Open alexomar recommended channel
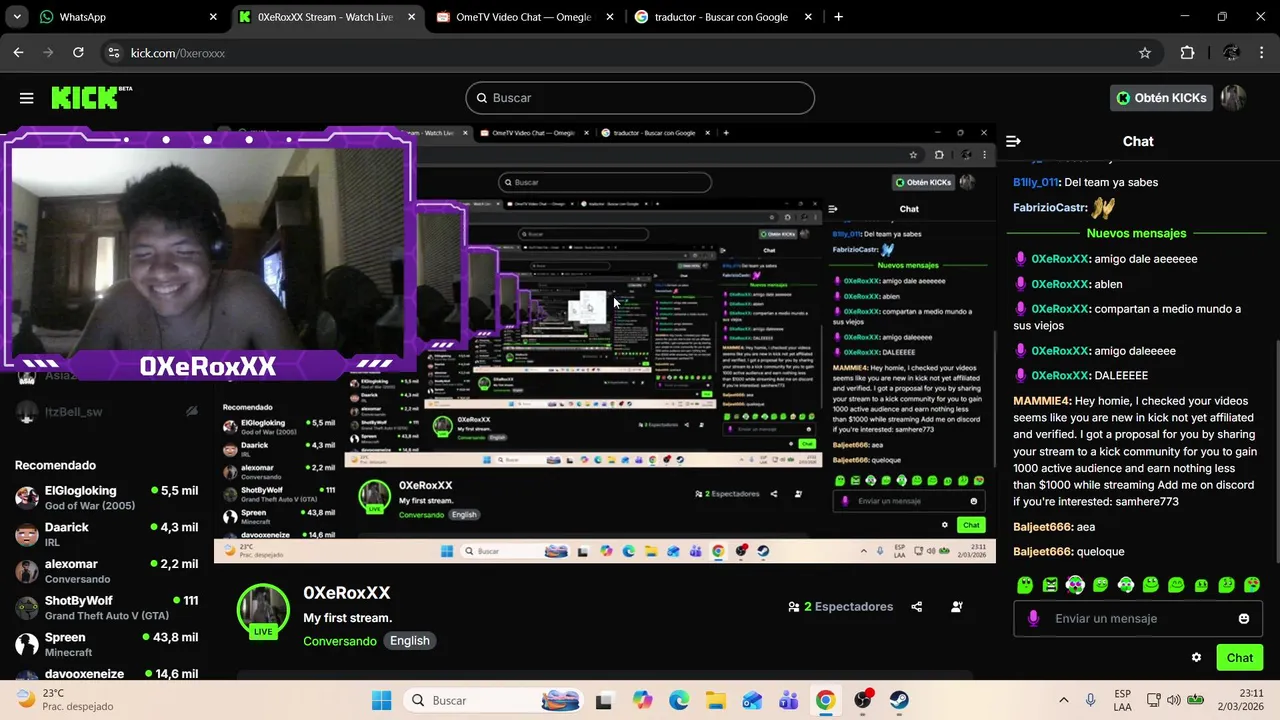 click(x=106, y=571)
